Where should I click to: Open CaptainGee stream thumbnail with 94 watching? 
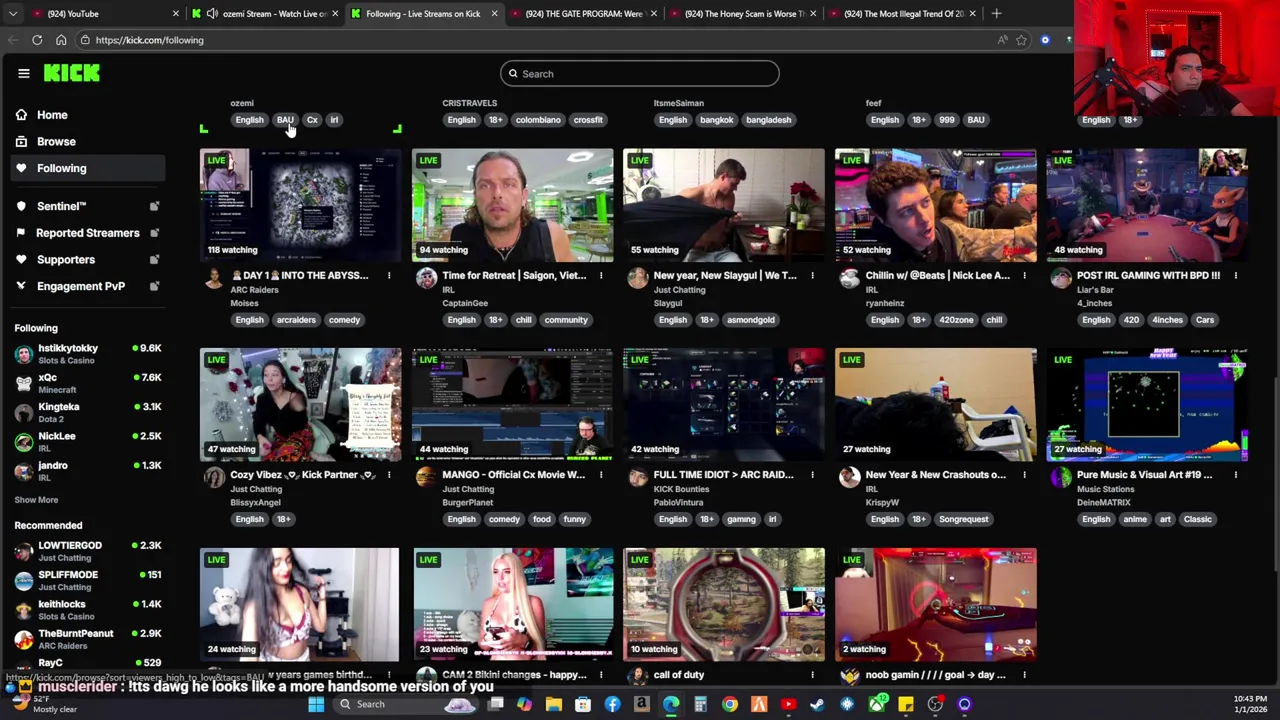(512, 205)
